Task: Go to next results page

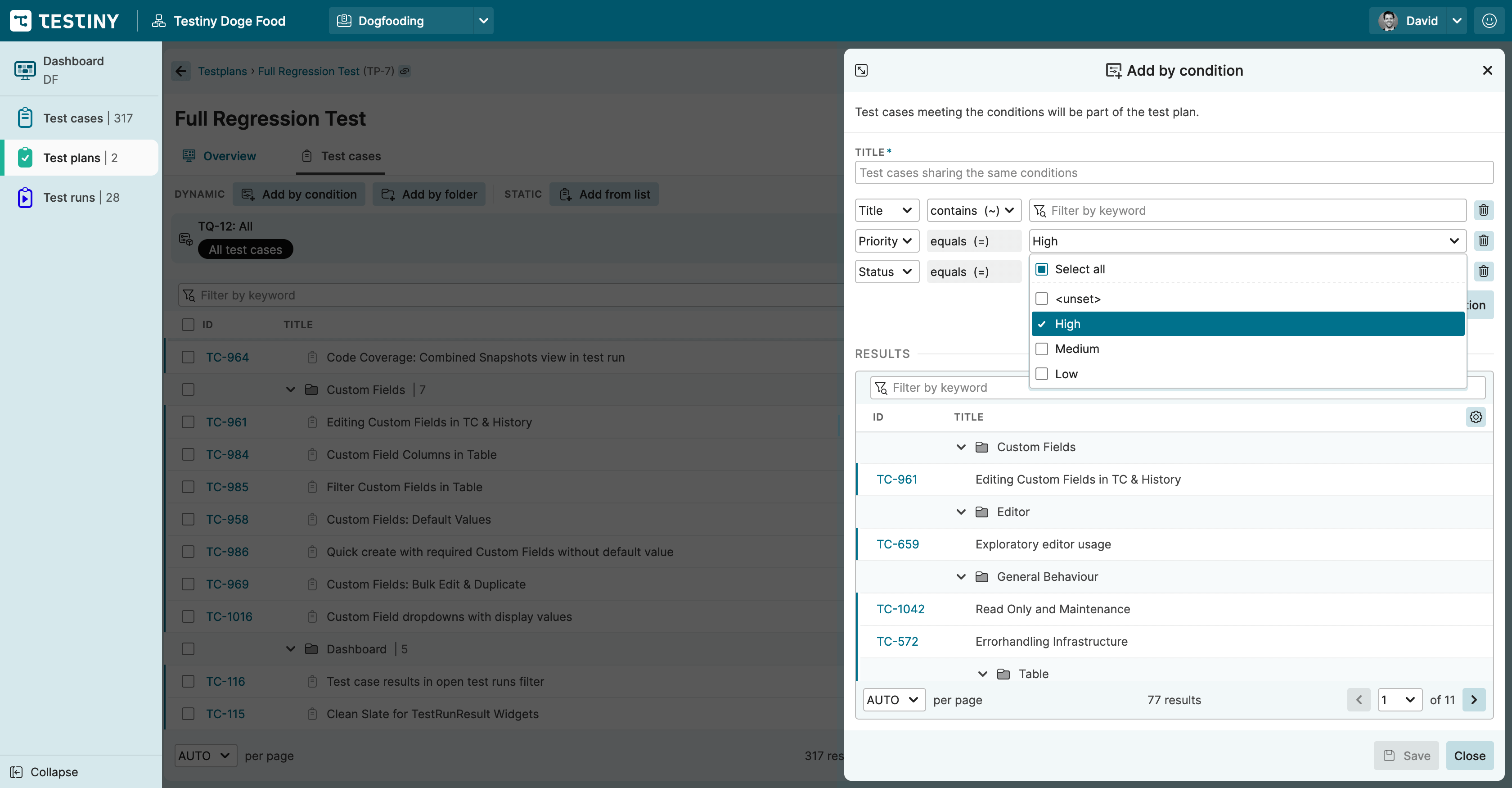Action: pyautogui.click(x=1474, y=700)
